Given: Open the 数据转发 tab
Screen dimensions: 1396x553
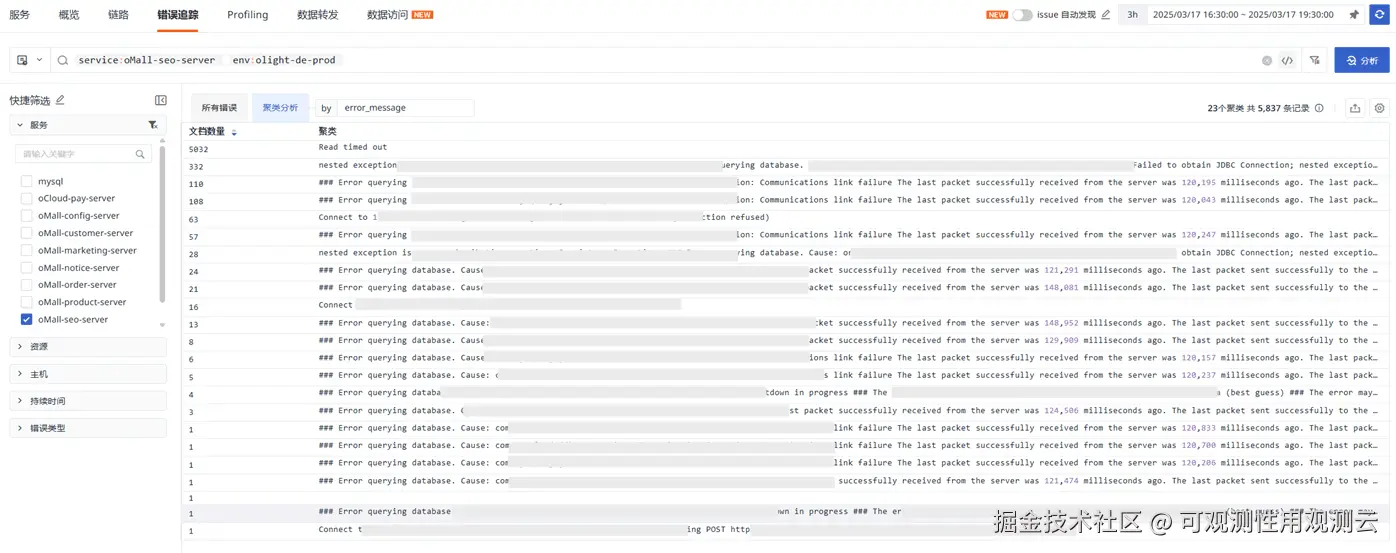Looking at the screenshot, I should point(318,15).
